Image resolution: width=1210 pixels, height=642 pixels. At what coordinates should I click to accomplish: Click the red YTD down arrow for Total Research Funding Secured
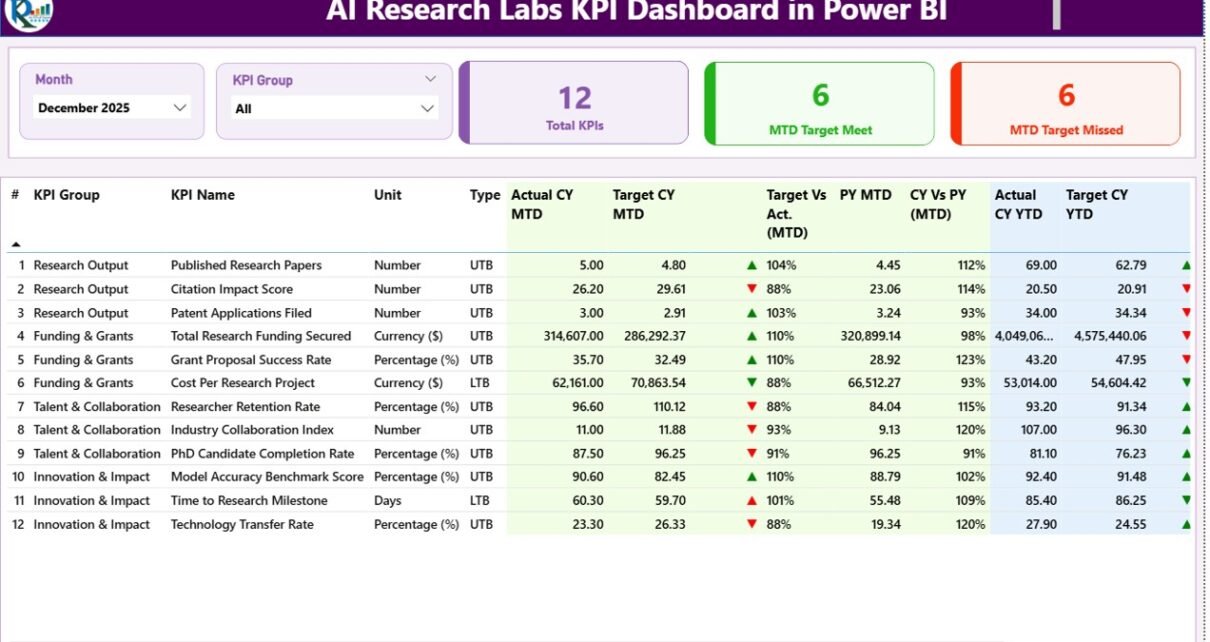point(1186,337)
